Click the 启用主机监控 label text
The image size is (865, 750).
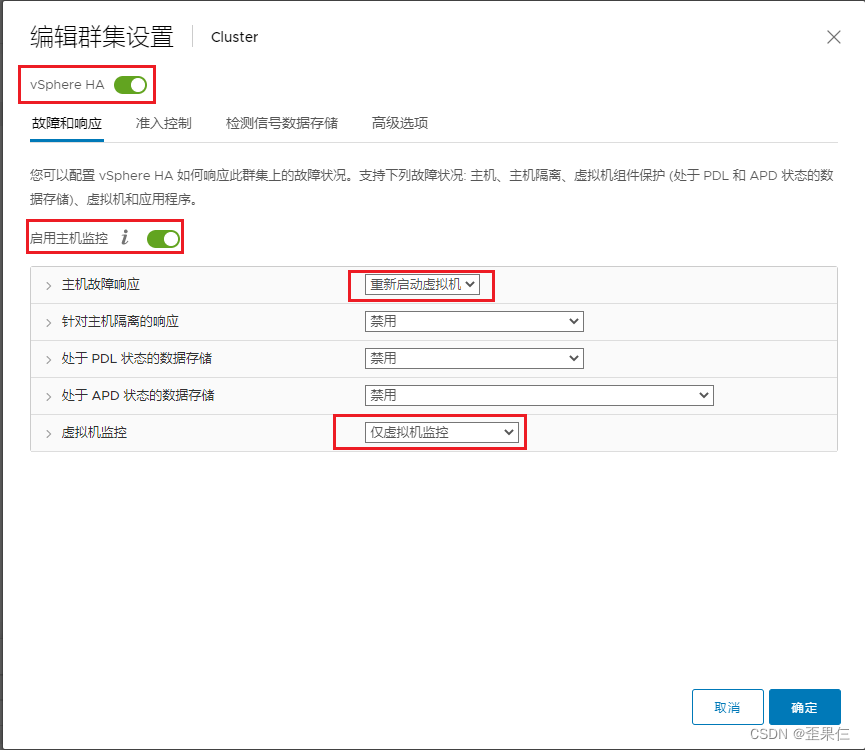(x=69, y=238)
